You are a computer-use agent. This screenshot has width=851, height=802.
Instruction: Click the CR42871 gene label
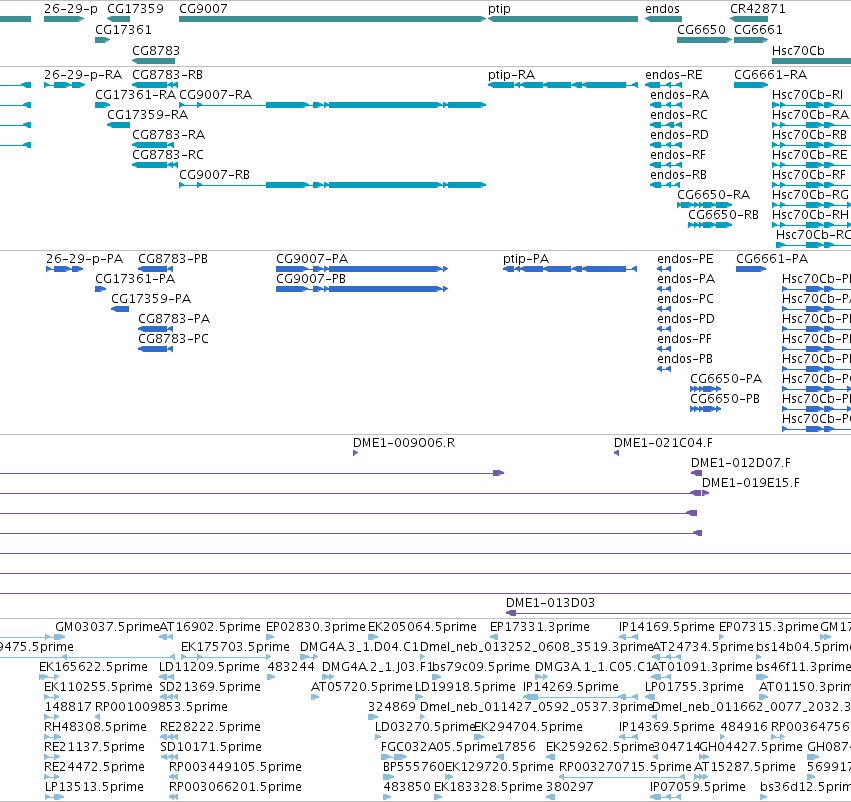(757, 9)
